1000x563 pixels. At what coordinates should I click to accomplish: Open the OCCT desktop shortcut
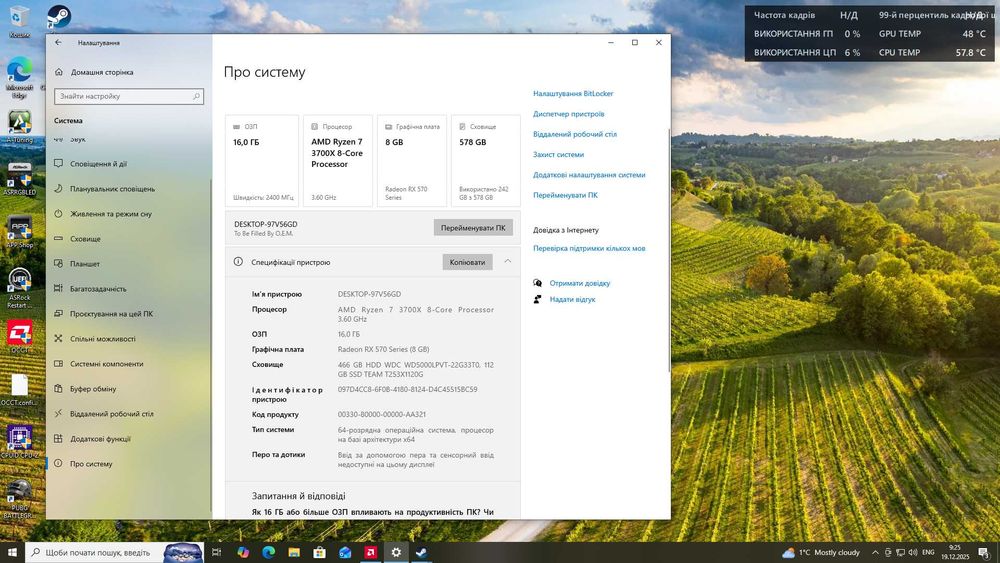click(19, 337)
